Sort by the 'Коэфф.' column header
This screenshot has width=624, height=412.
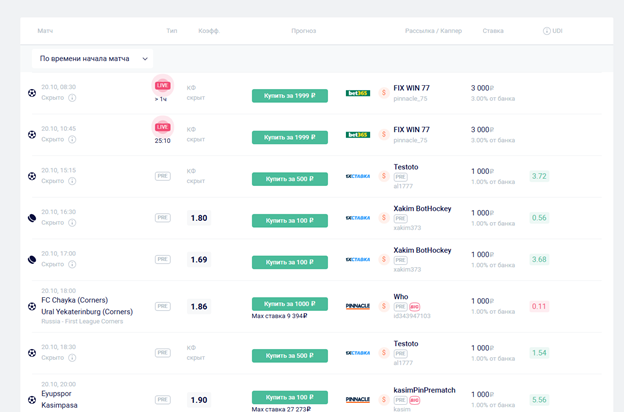208,31
